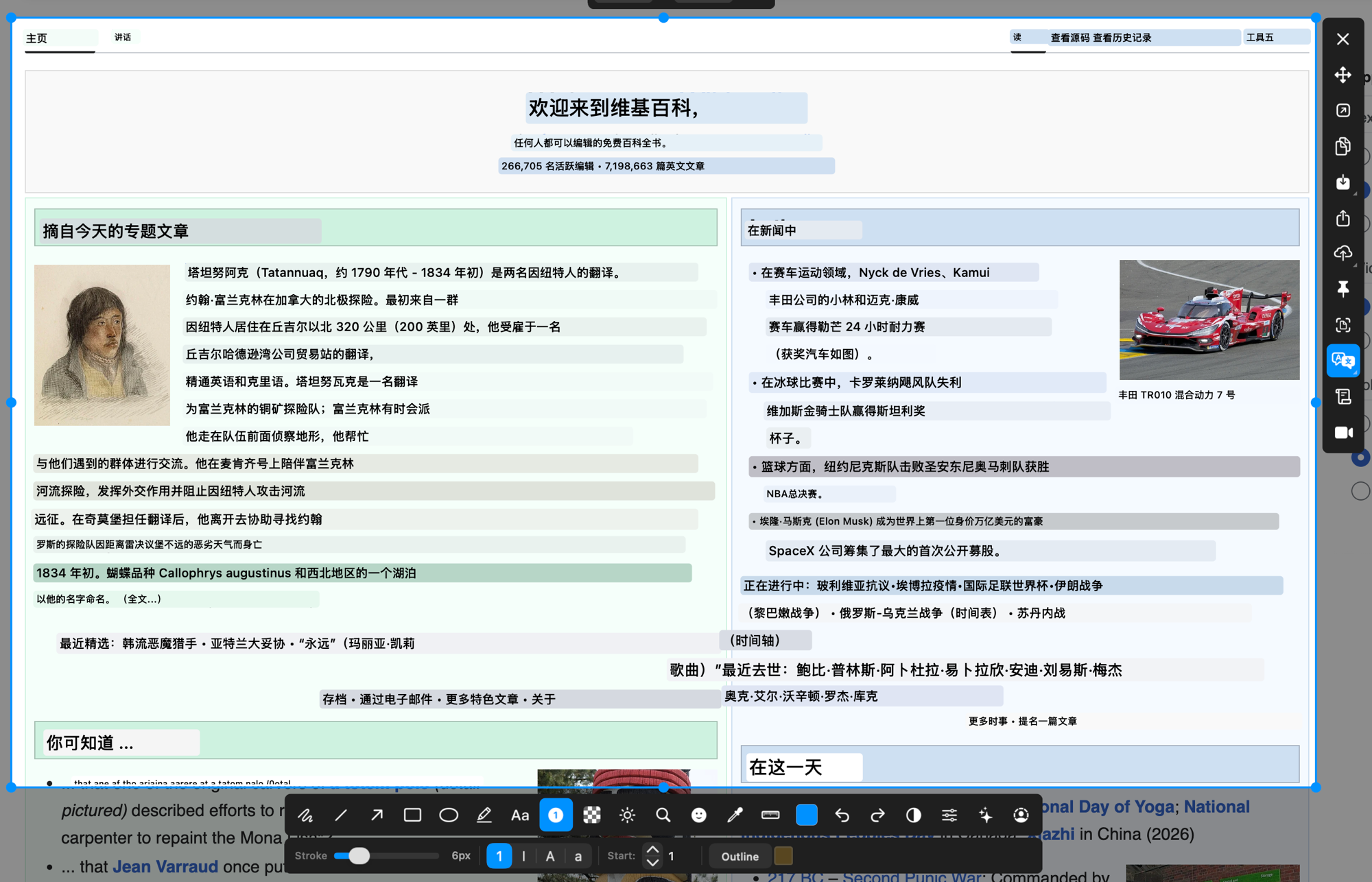Click the "讲话" tab text
1372x882 pixels.
pos(123,37)
